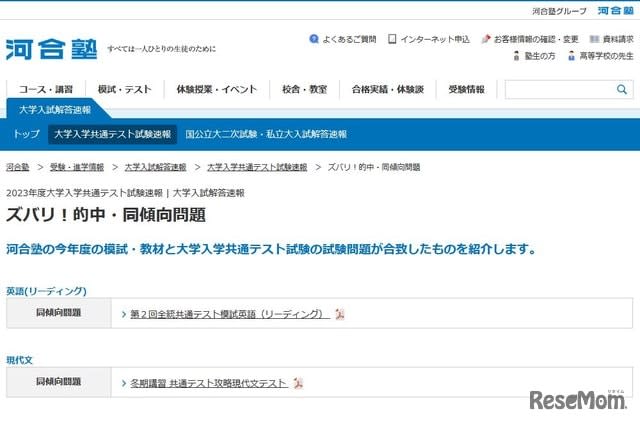Click 同傾向問題 cell in the 英語 row
This screenshot has height=423, width=640.
pos(59,313)
